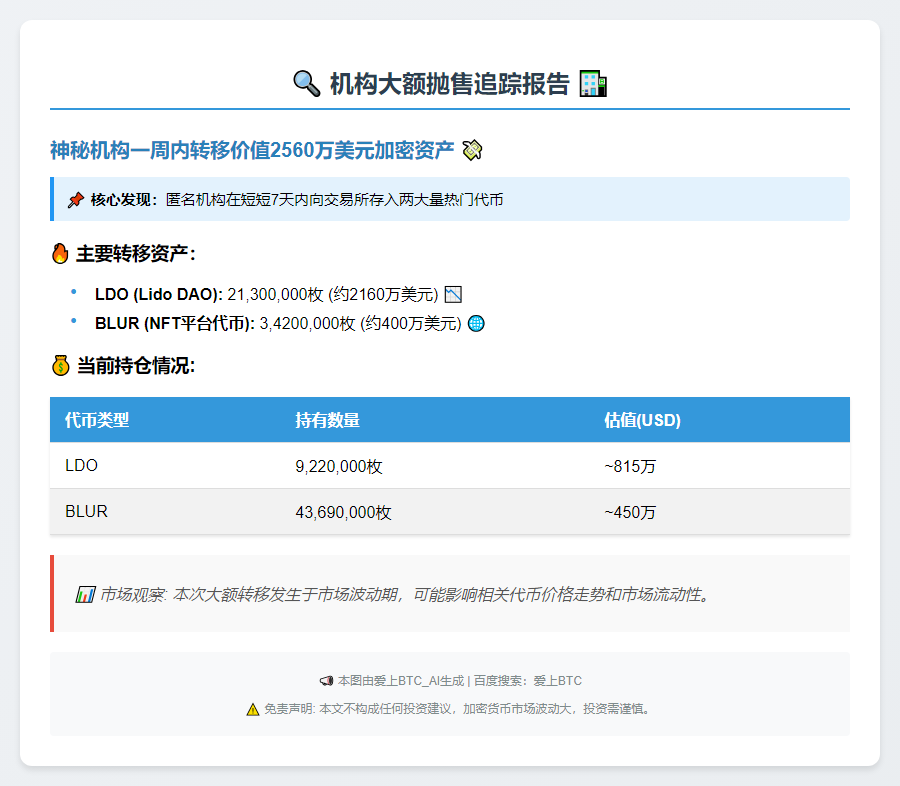Click the globe icon after the BLUR line

click(x=476, y=323)
